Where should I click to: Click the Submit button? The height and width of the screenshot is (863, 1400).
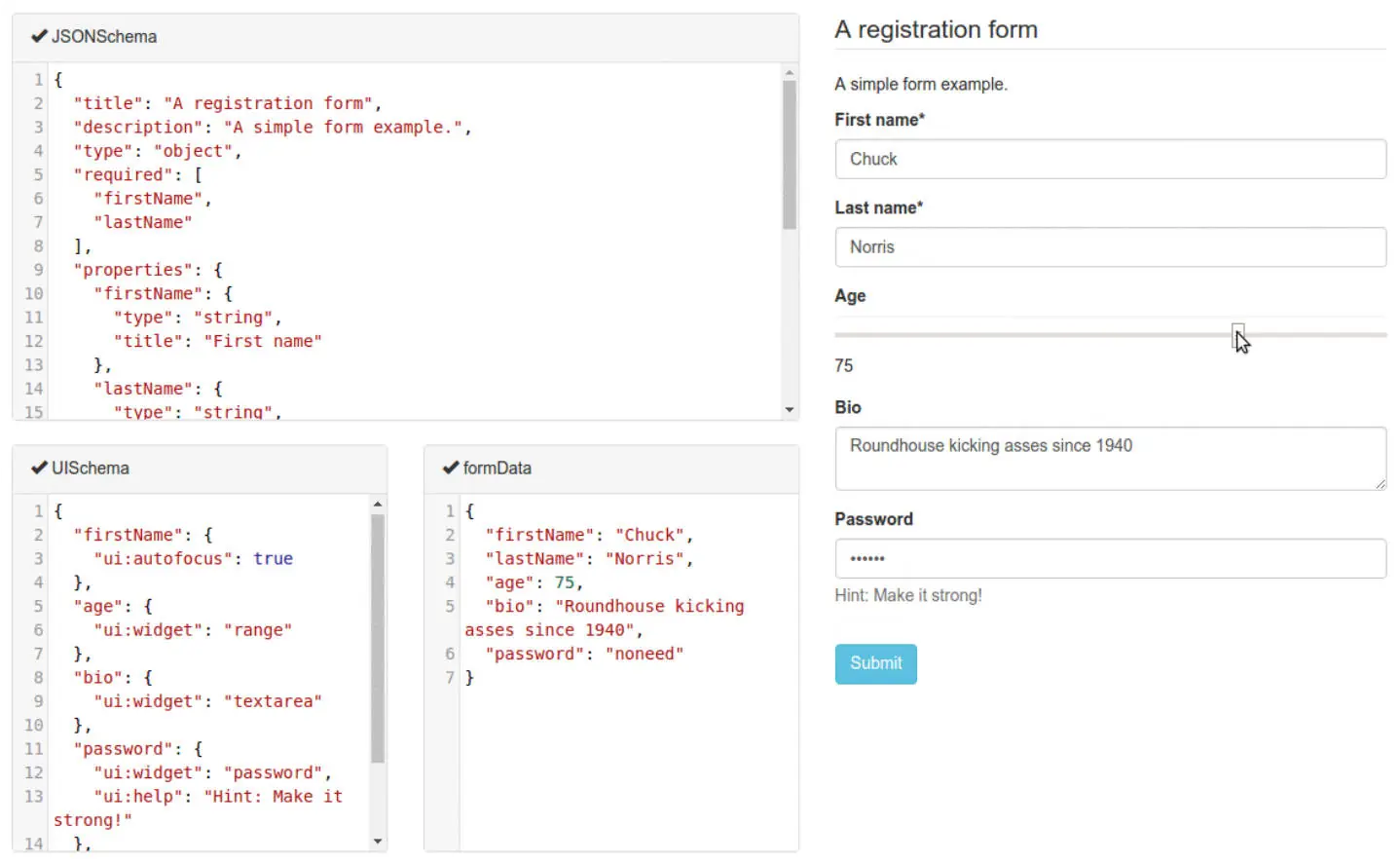click(875, 663)
